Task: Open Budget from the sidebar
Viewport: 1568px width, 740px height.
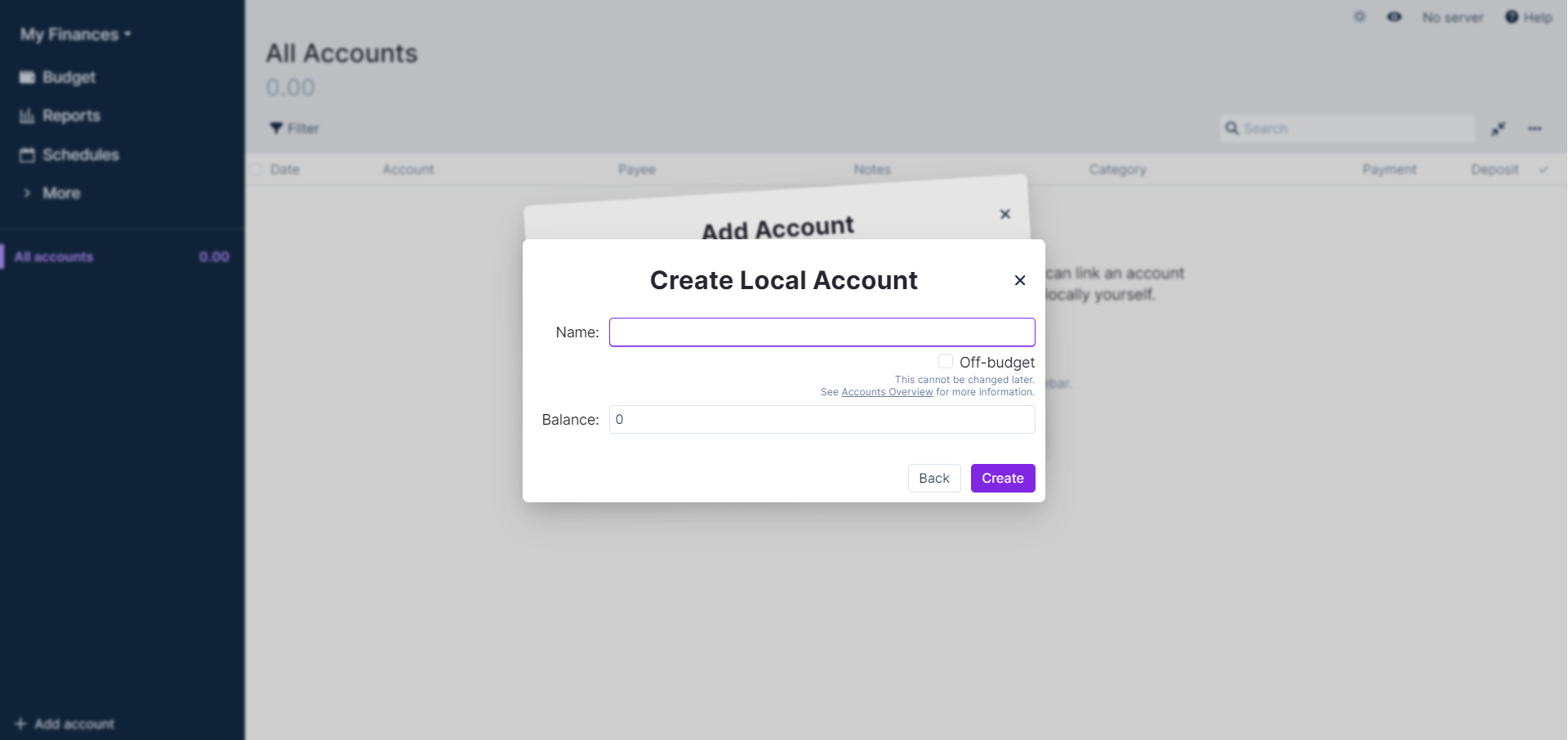Action: tap(69, 77)
